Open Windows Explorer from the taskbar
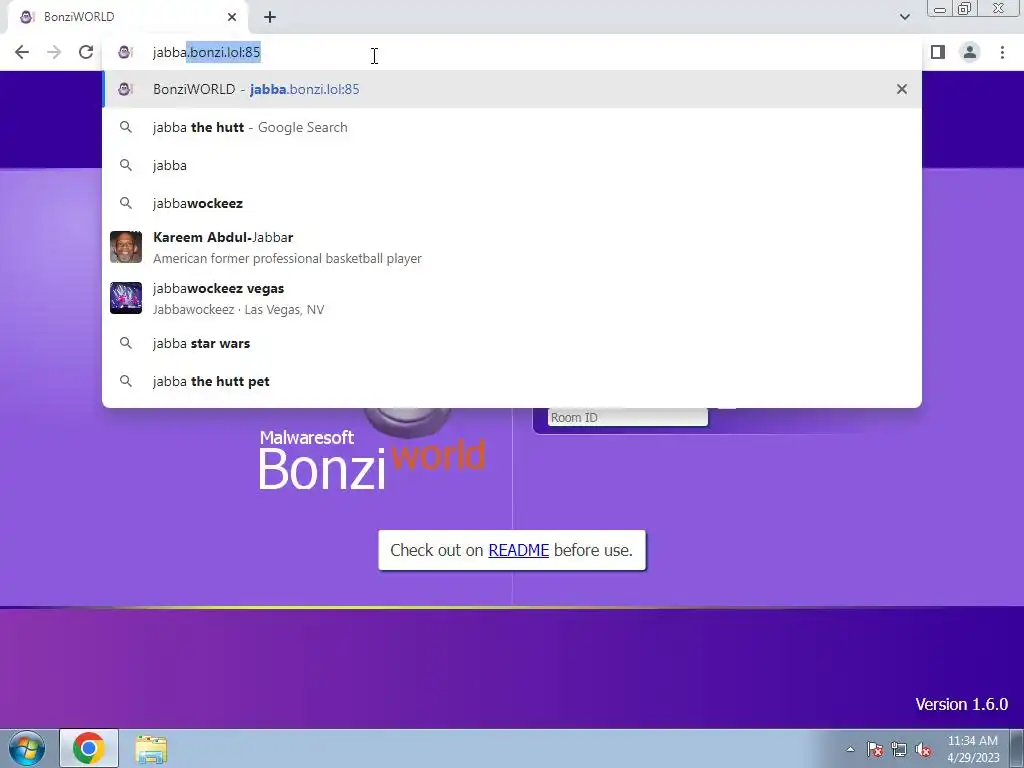Image resolution: width=1024 pixels, height=768 pixels. [151, 749]
